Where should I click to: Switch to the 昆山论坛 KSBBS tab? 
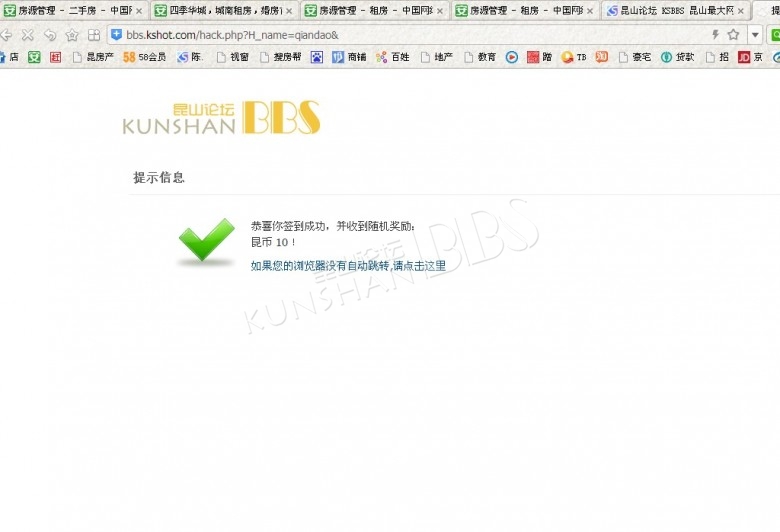click(x=676, y=10)
